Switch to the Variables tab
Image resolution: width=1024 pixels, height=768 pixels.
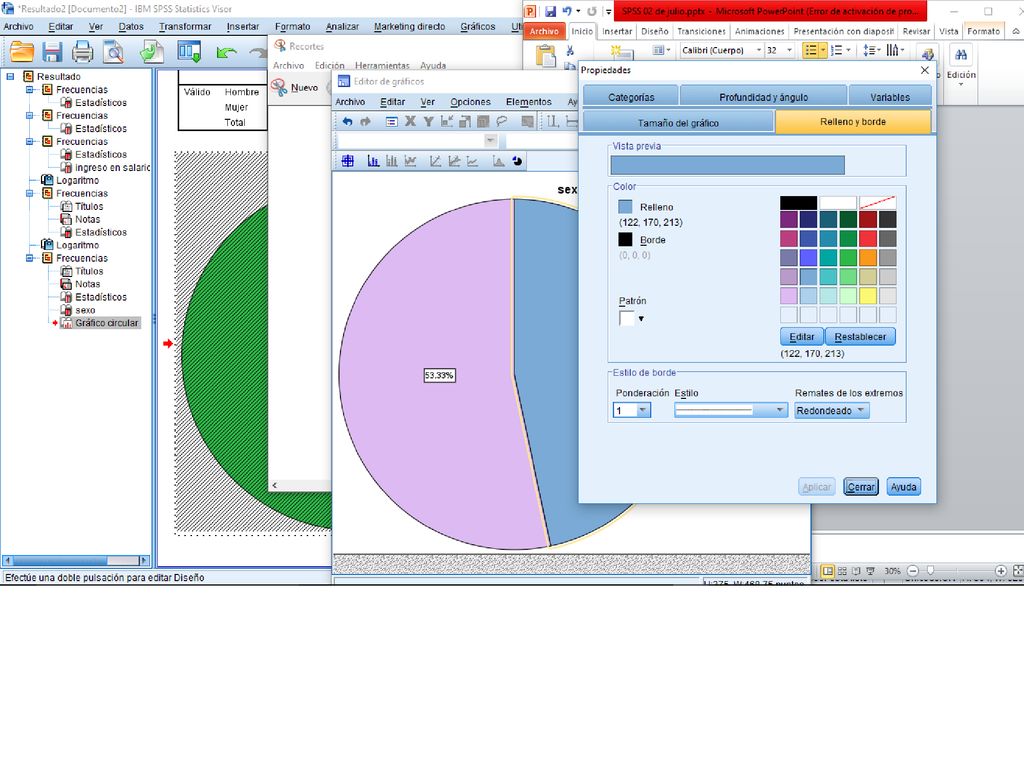tap(889, 97)
